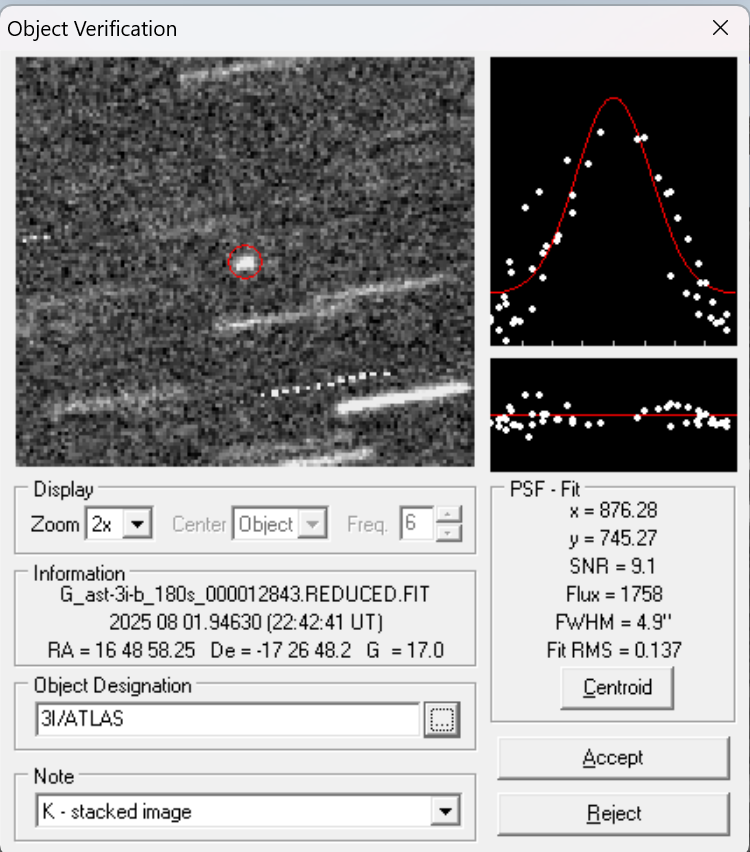Expand the Zoom 2x dropdown
The height and width of the screenshot is (852, 750).
pos(140,524)
